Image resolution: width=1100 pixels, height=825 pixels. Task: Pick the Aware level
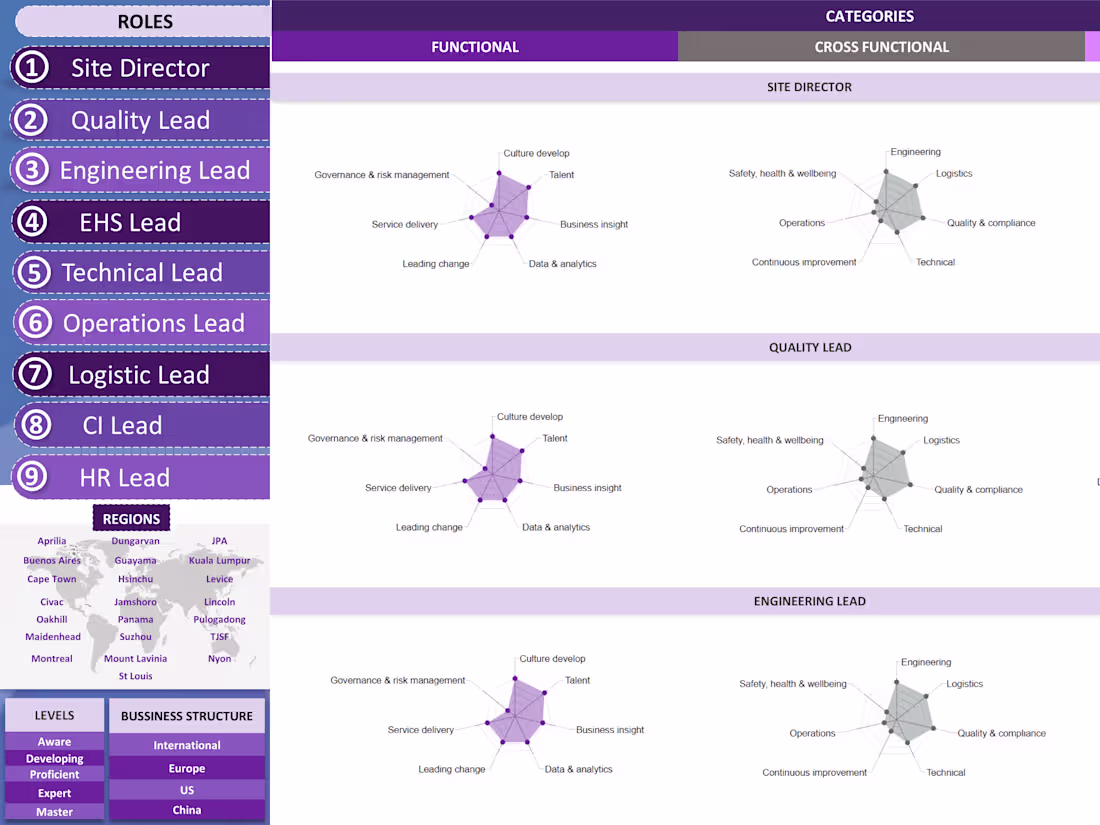tap(55, 742)
